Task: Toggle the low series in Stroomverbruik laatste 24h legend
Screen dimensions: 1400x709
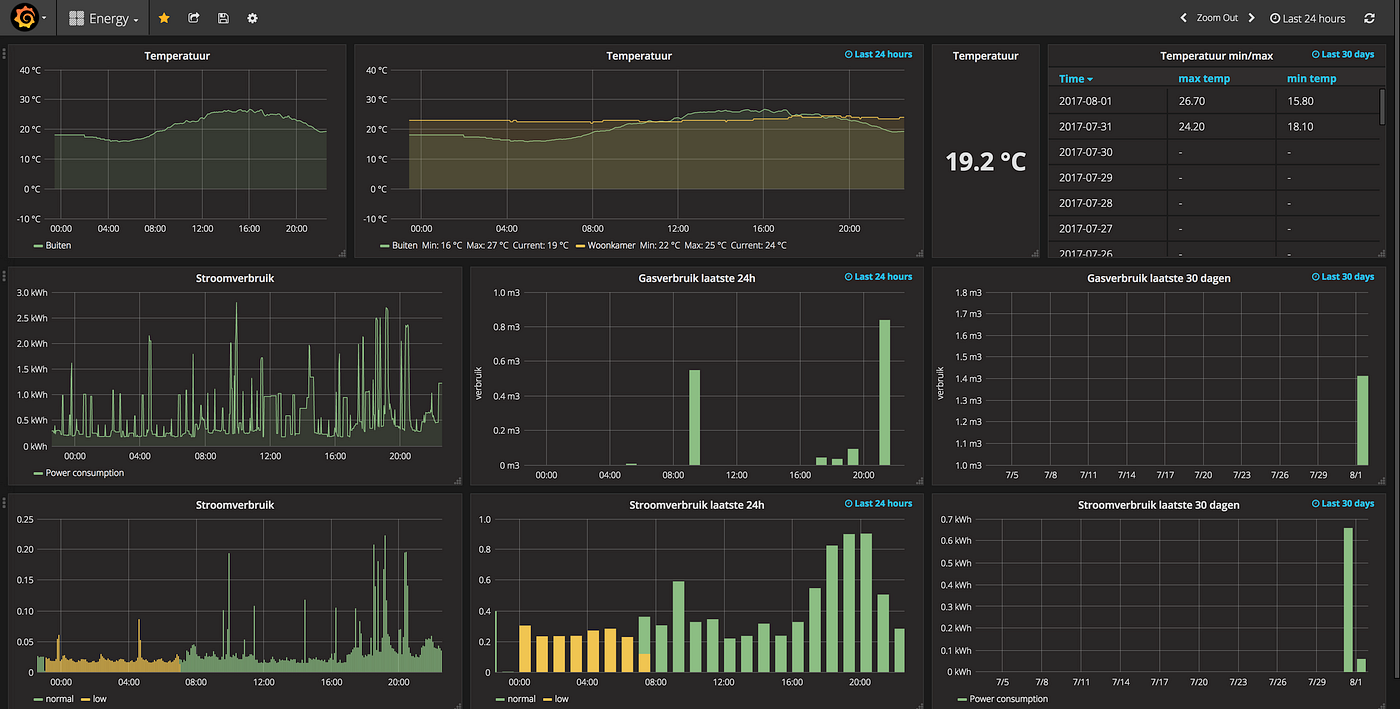Action: click(x=555, y=699)
